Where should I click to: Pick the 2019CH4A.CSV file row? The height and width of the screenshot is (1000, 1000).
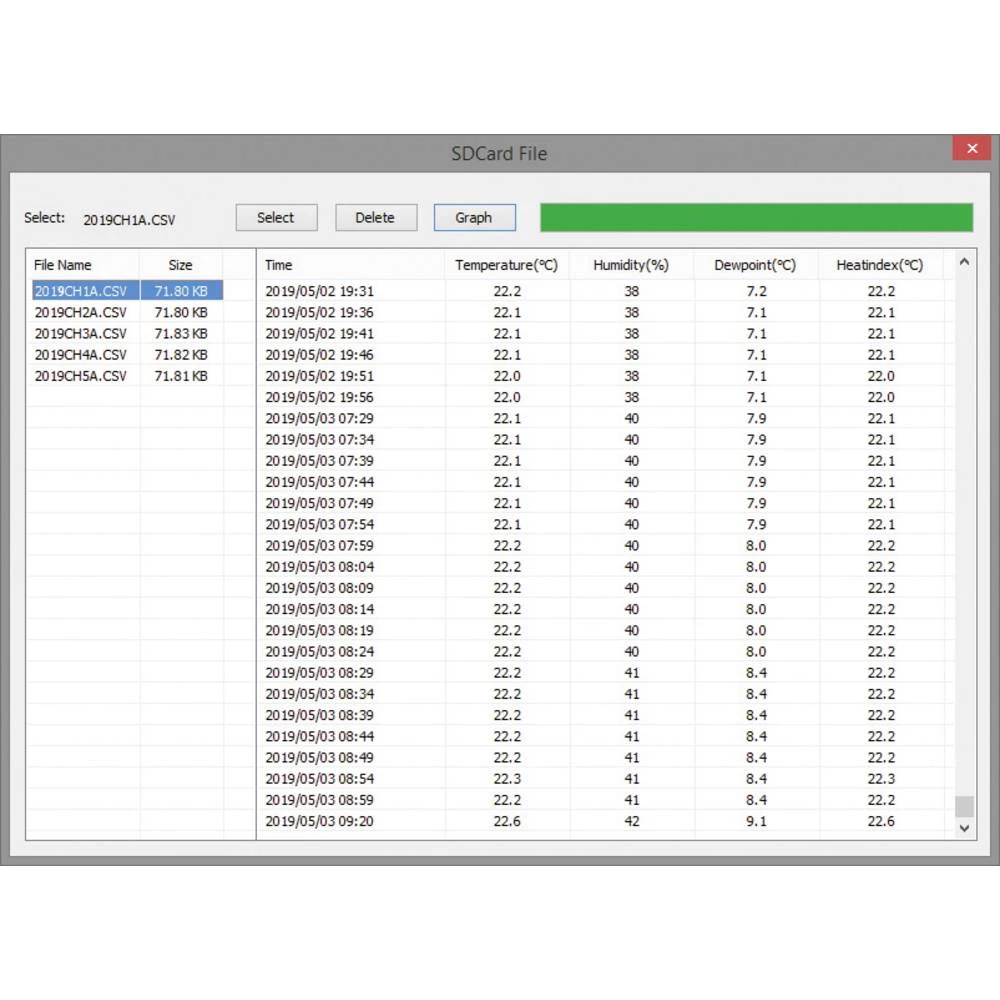point(81,355)
